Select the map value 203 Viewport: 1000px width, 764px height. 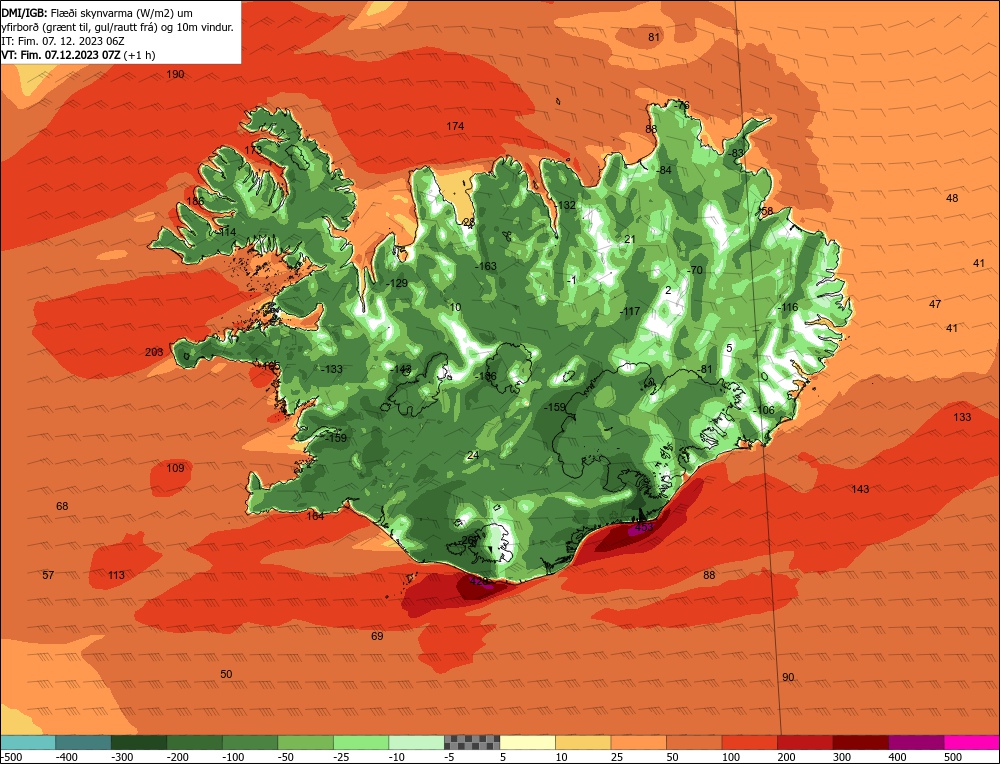tap(154, 352)
